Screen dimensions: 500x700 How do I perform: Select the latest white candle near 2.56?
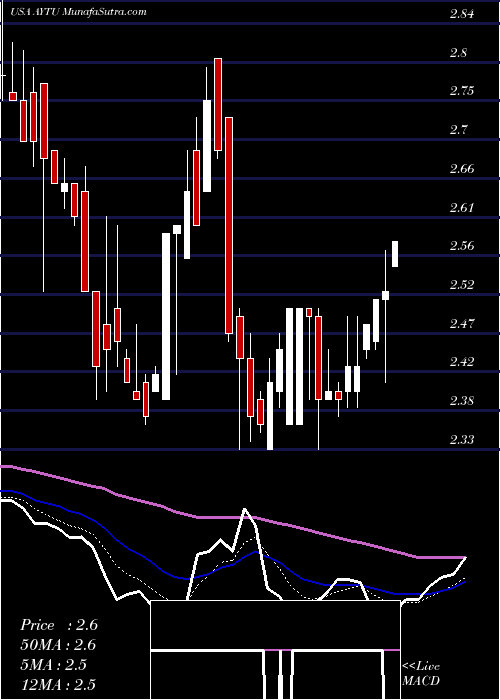pyautogui.click(x=395, y=254)
